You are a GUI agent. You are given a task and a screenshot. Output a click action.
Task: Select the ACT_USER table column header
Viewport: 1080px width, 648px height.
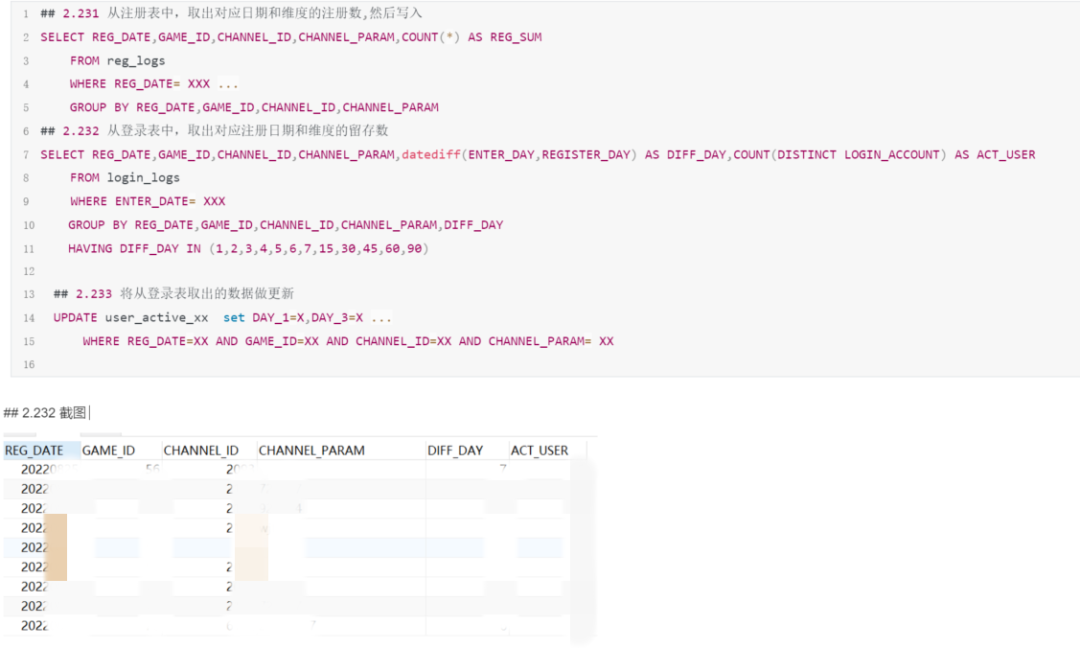tap(539, 450)
